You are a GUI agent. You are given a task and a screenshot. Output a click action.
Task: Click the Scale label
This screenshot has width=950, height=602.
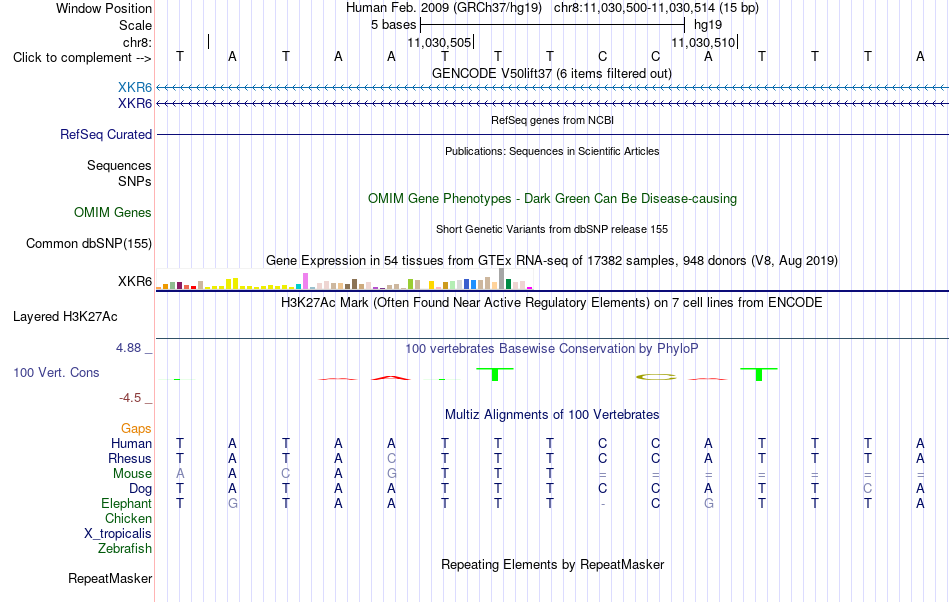[x=136, y=25]
